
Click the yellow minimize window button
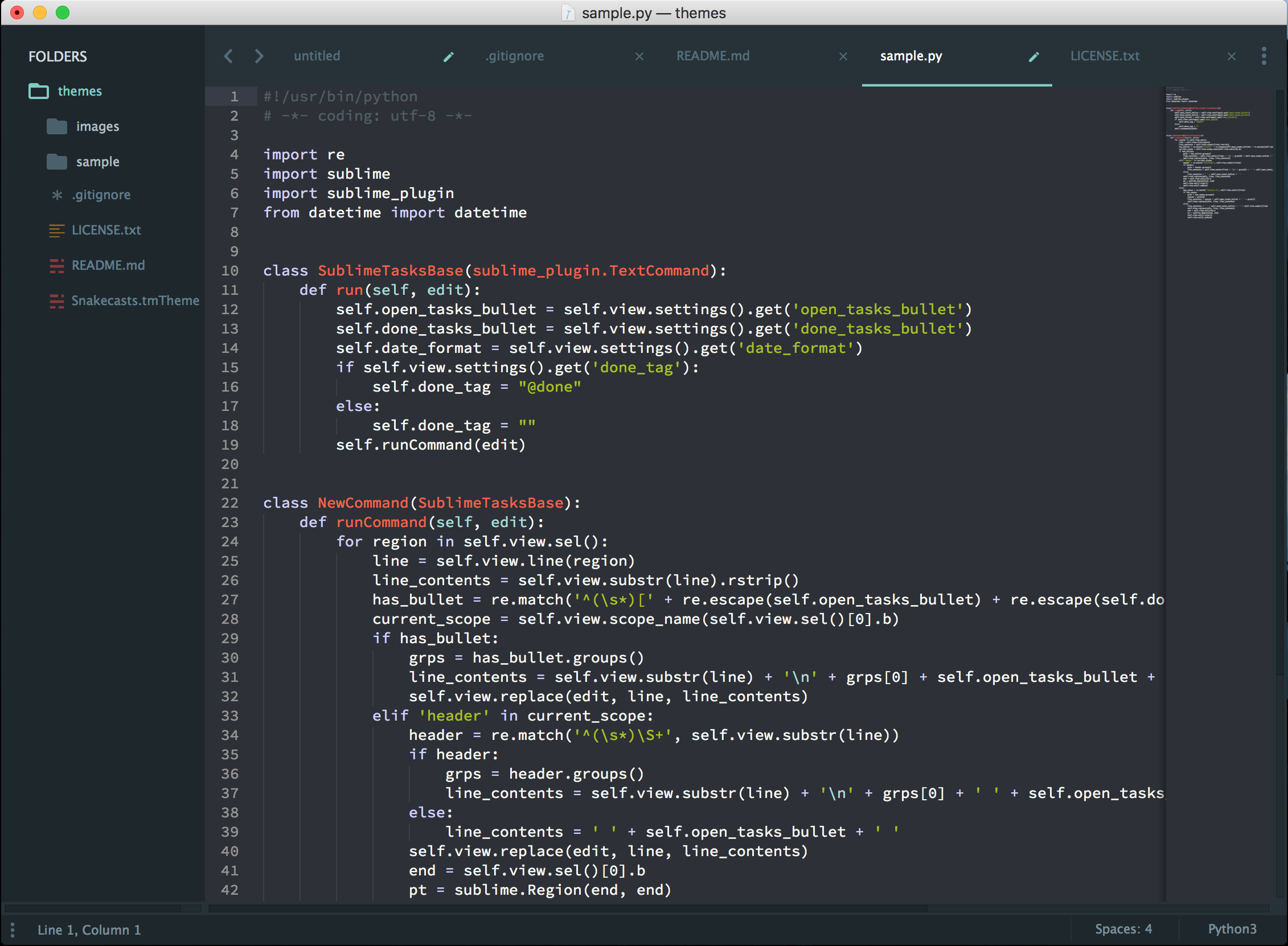click(39, 13)
